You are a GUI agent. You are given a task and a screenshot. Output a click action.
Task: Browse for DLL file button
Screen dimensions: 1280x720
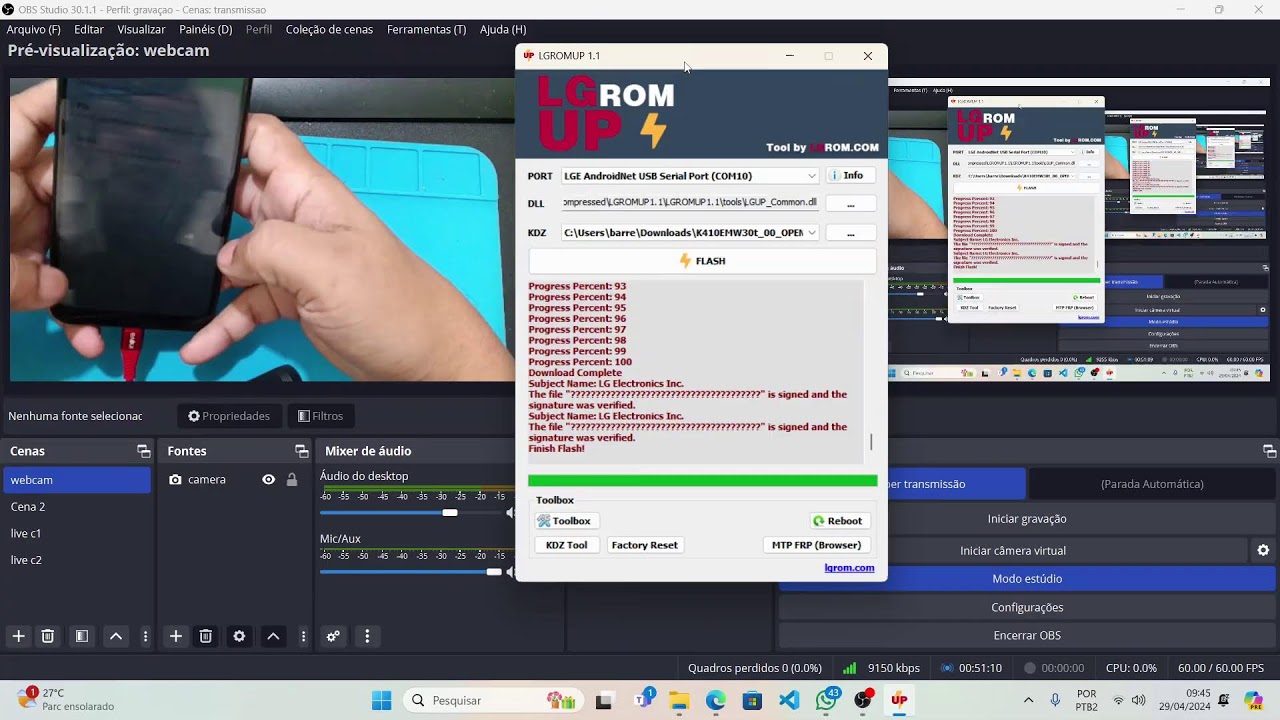coord(851,204)
